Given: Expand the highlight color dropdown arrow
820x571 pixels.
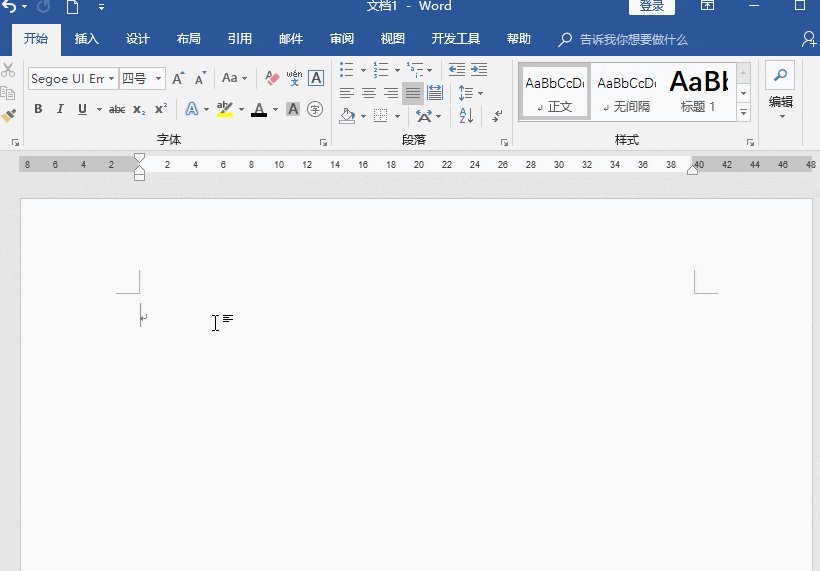Looking at the screenshot, I should pyautogui.click(x=241, y=109).
